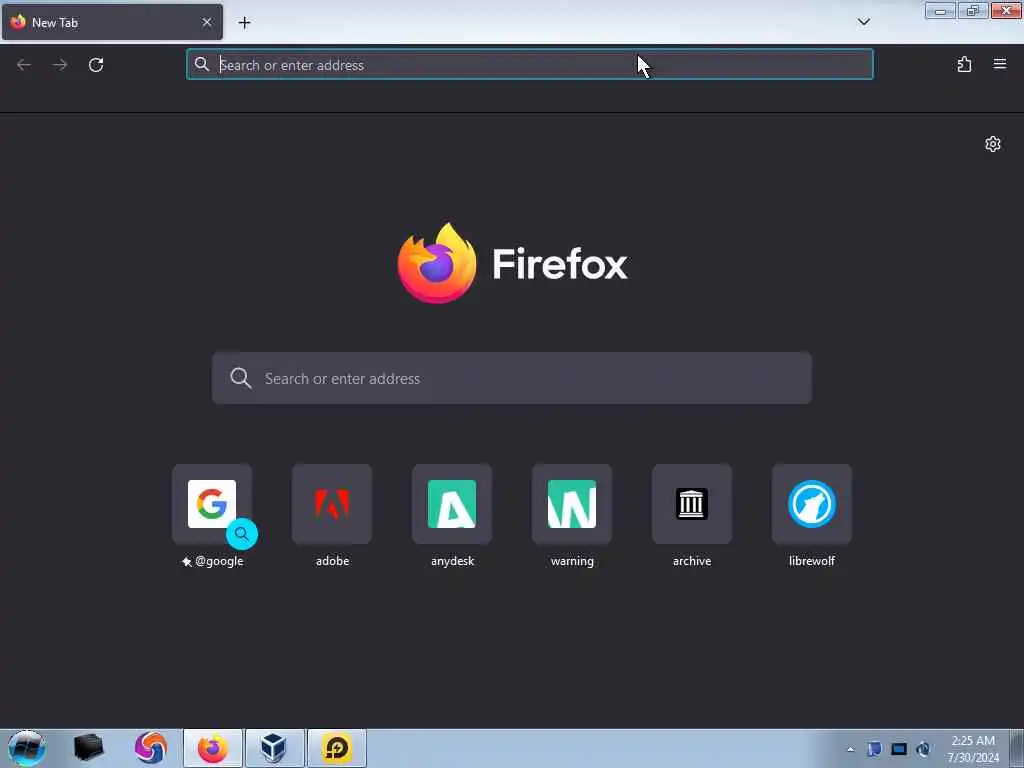Click the round blue icon in the system tray

pyautogui.click(x=923, y=749)
